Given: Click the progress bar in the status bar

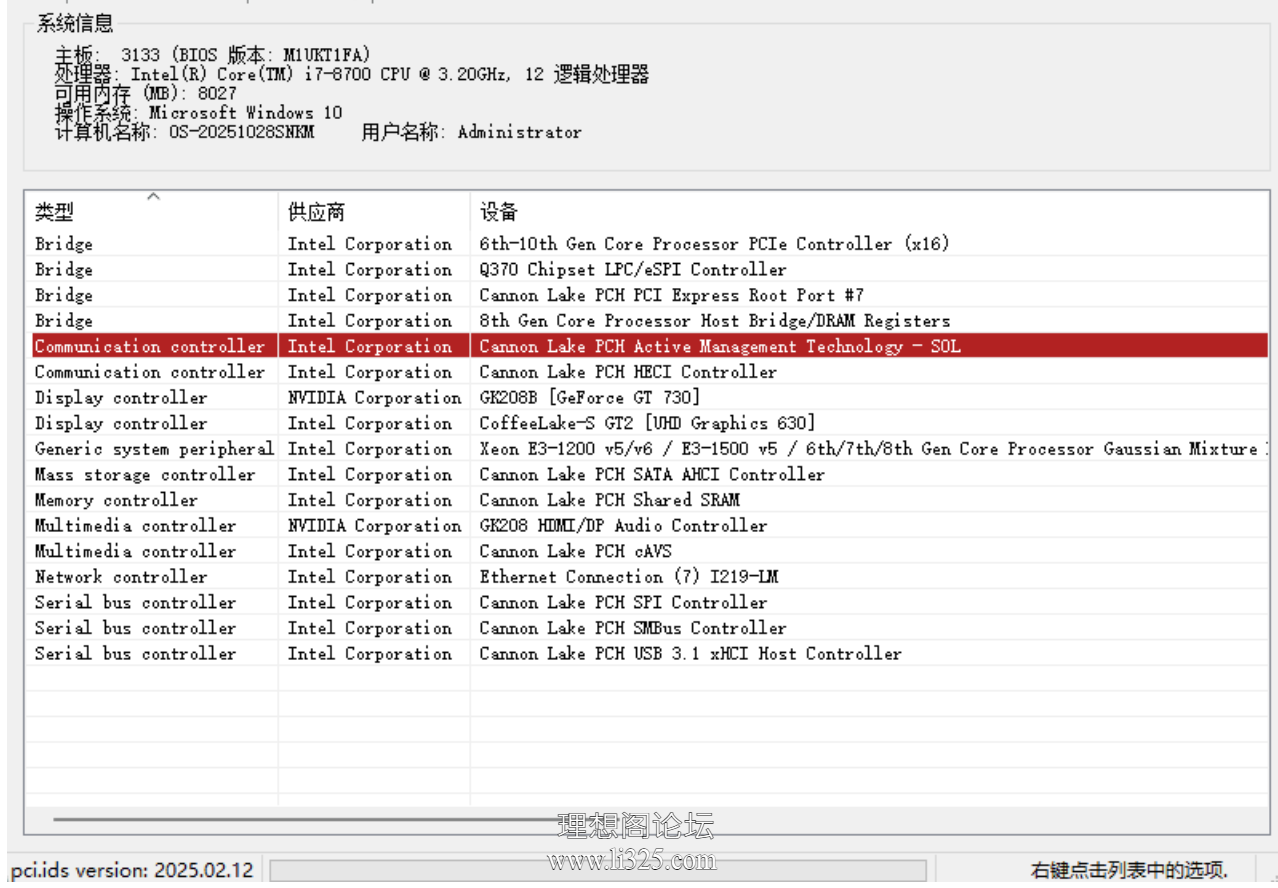Looking at the screenshot, I should tap(597, 870).
